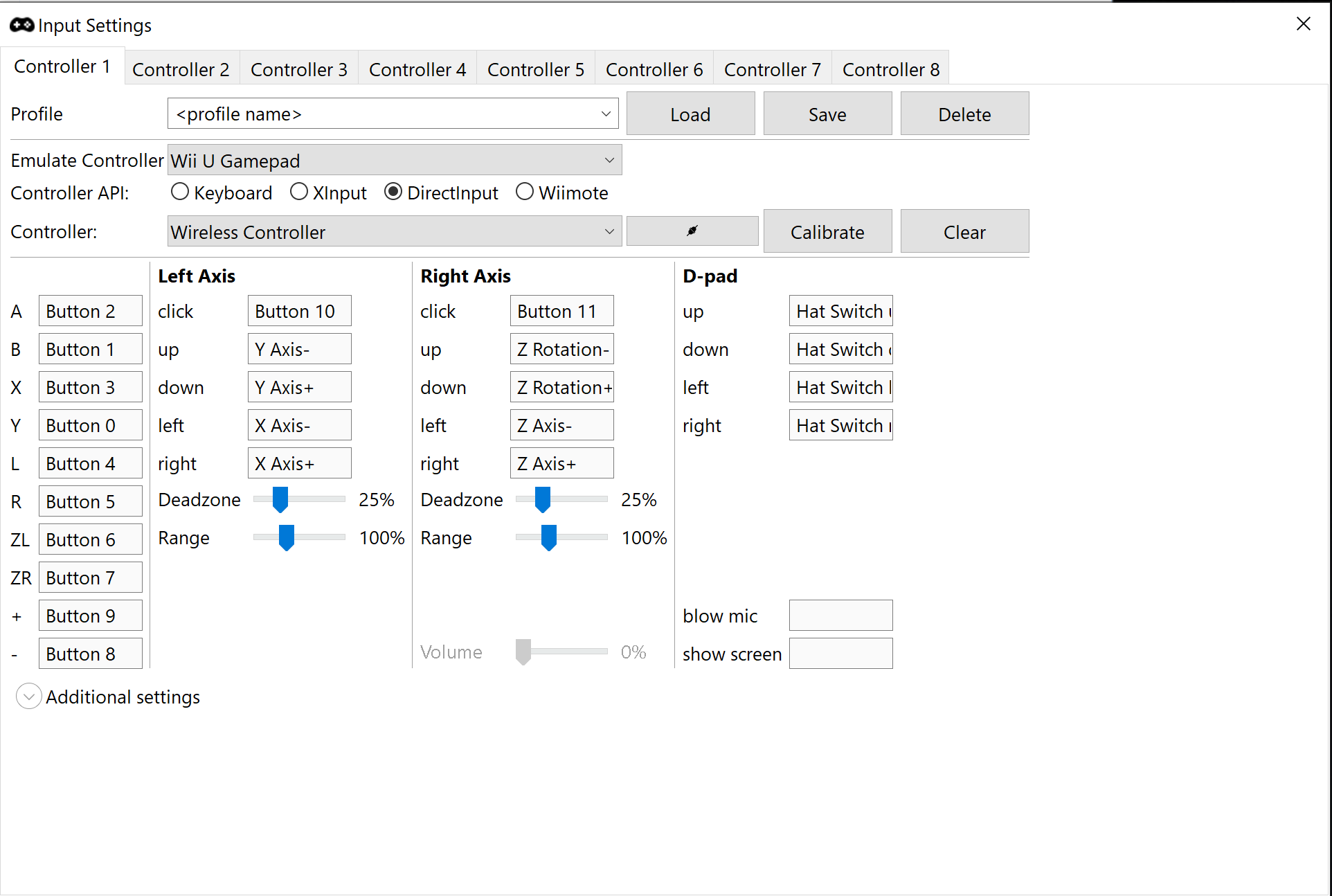The height and width of the screenshot is (896, 1332).
Task: Switch to Controller 2 tab
Action: click(181, 68)
